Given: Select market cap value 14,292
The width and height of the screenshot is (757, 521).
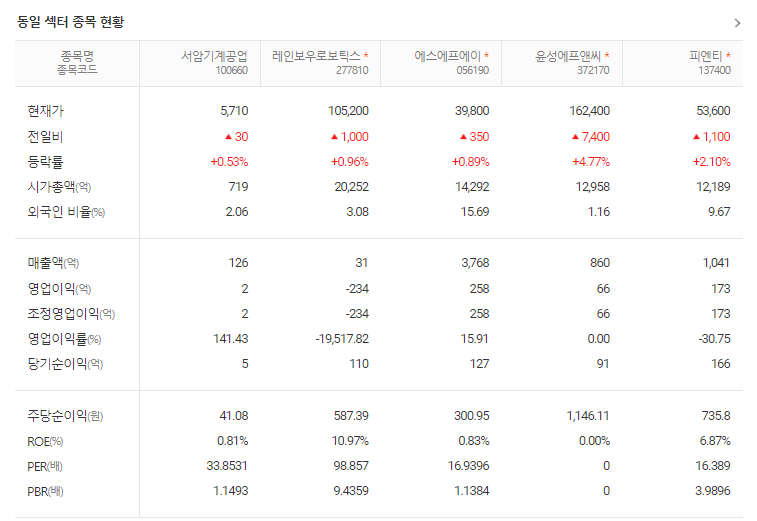Looking at the screenshot, I should tap(472, 187).
